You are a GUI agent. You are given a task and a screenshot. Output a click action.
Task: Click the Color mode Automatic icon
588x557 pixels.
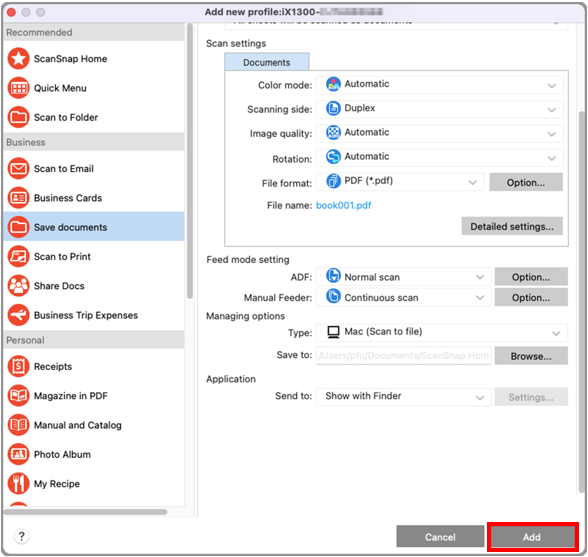click(x=333, y=84)
